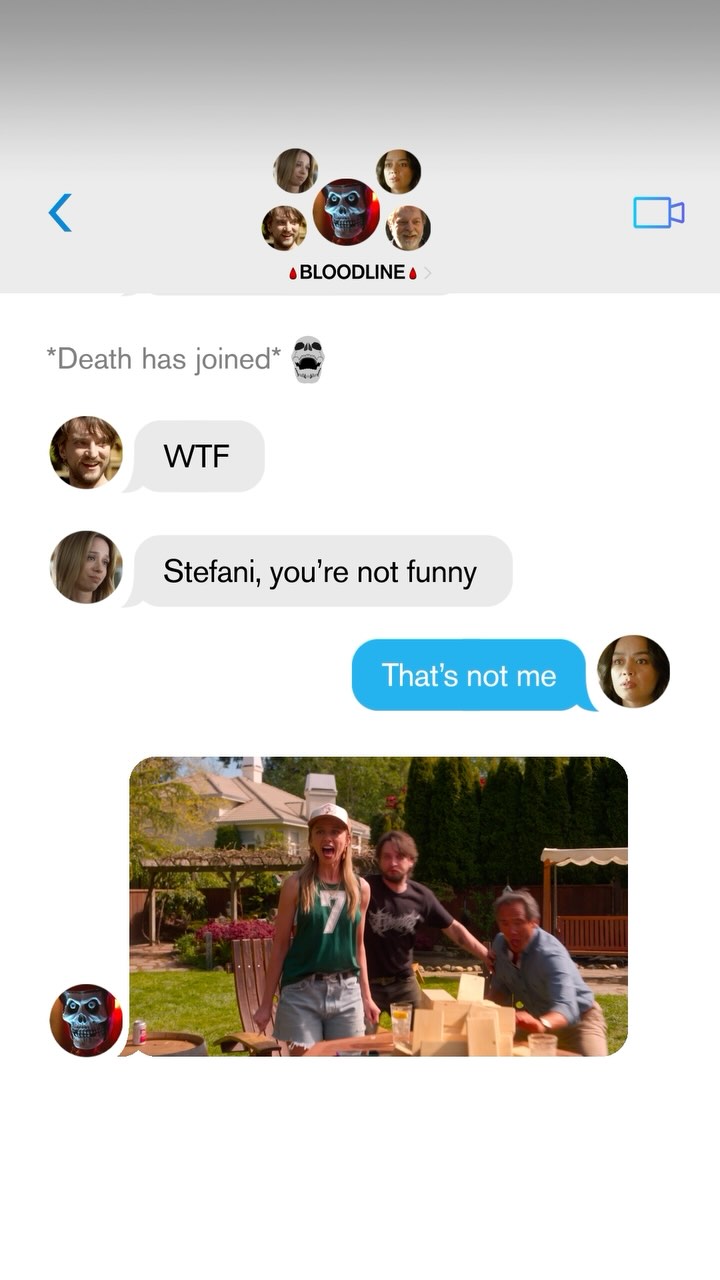
Task: Tap the left blood drop beside BLOODLINE
Action: (293, 273)
